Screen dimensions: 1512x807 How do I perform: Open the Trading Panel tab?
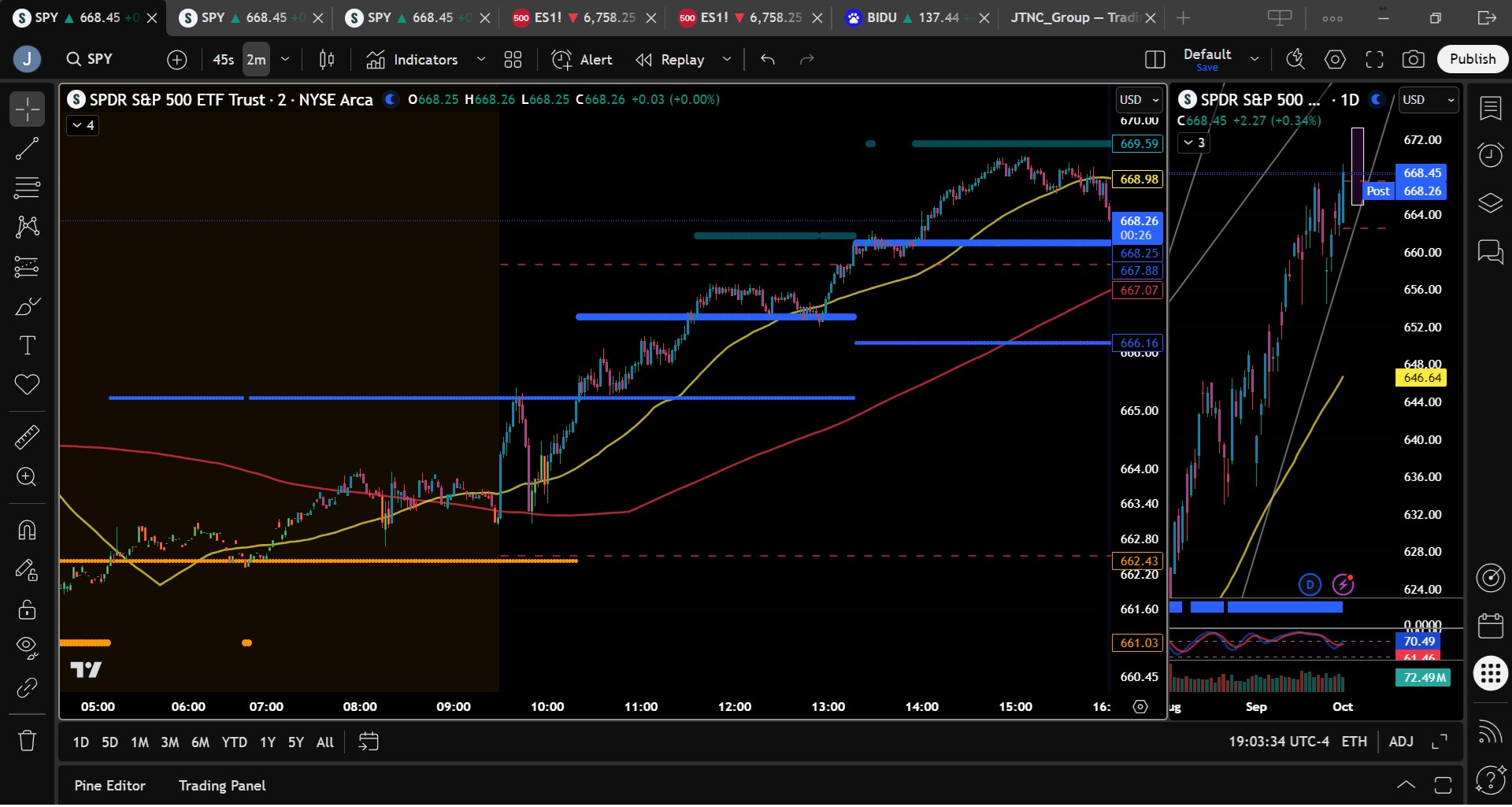coord(222,786)
